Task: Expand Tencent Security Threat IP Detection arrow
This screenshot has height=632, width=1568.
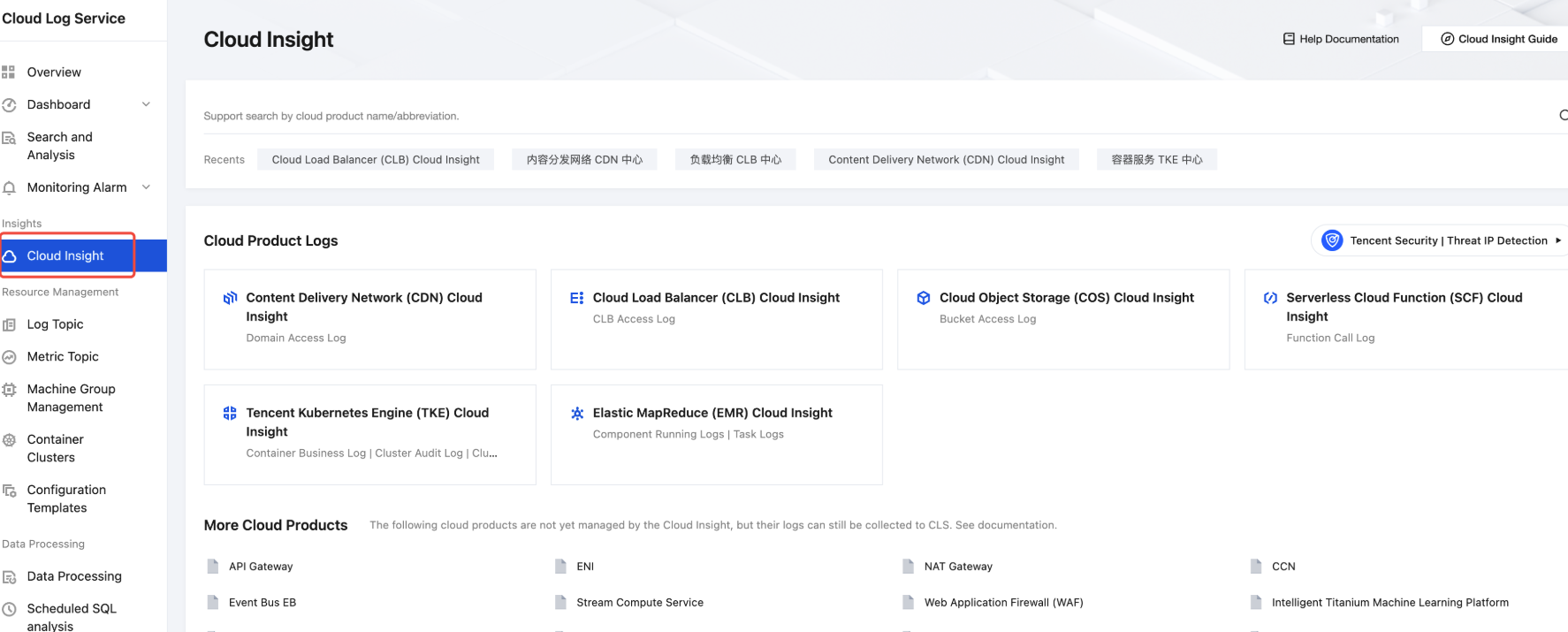Action: [1557, 240]
